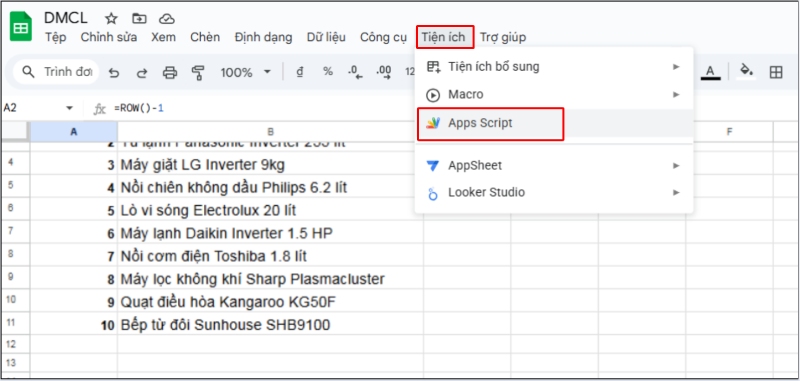Star the DMCL document

tap(111, 19)
